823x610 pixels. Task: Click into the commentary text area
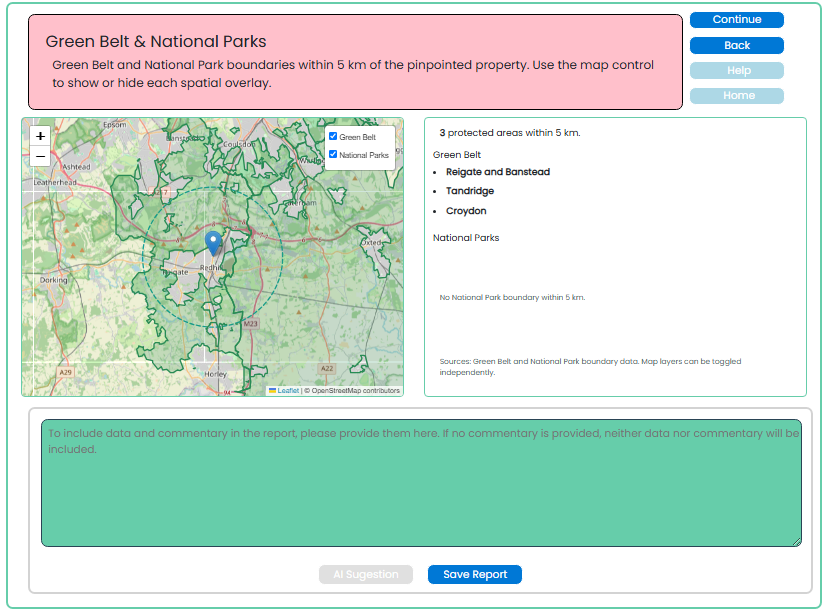(x=421, y=482)
